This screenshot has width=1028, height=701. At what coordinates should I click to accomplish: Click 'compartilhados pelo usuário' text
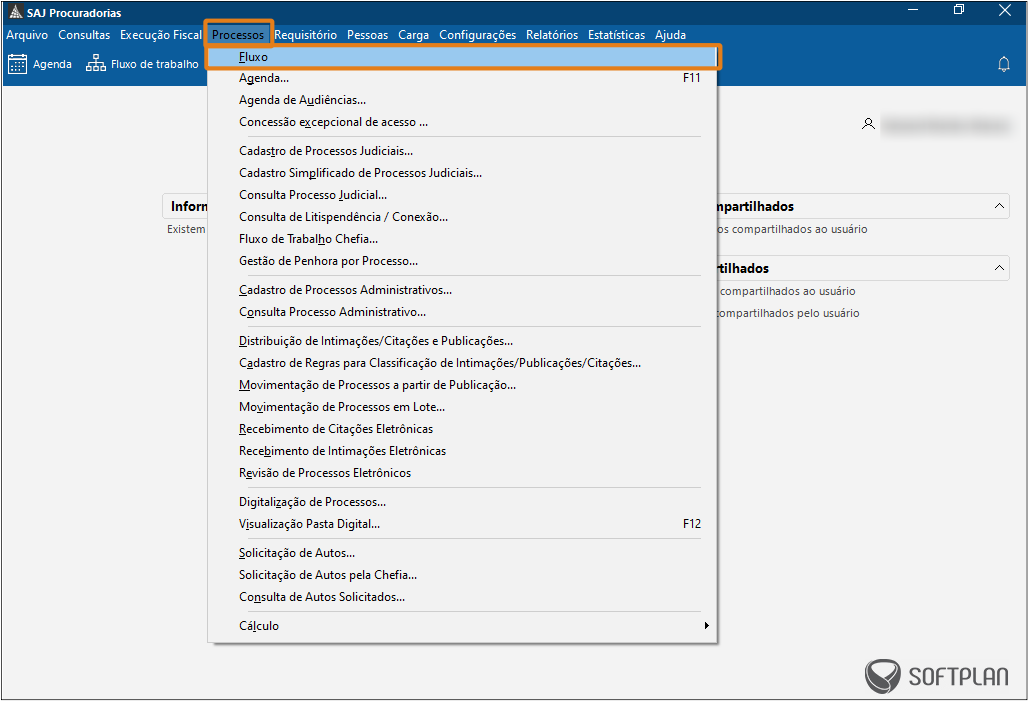point(788,313)
